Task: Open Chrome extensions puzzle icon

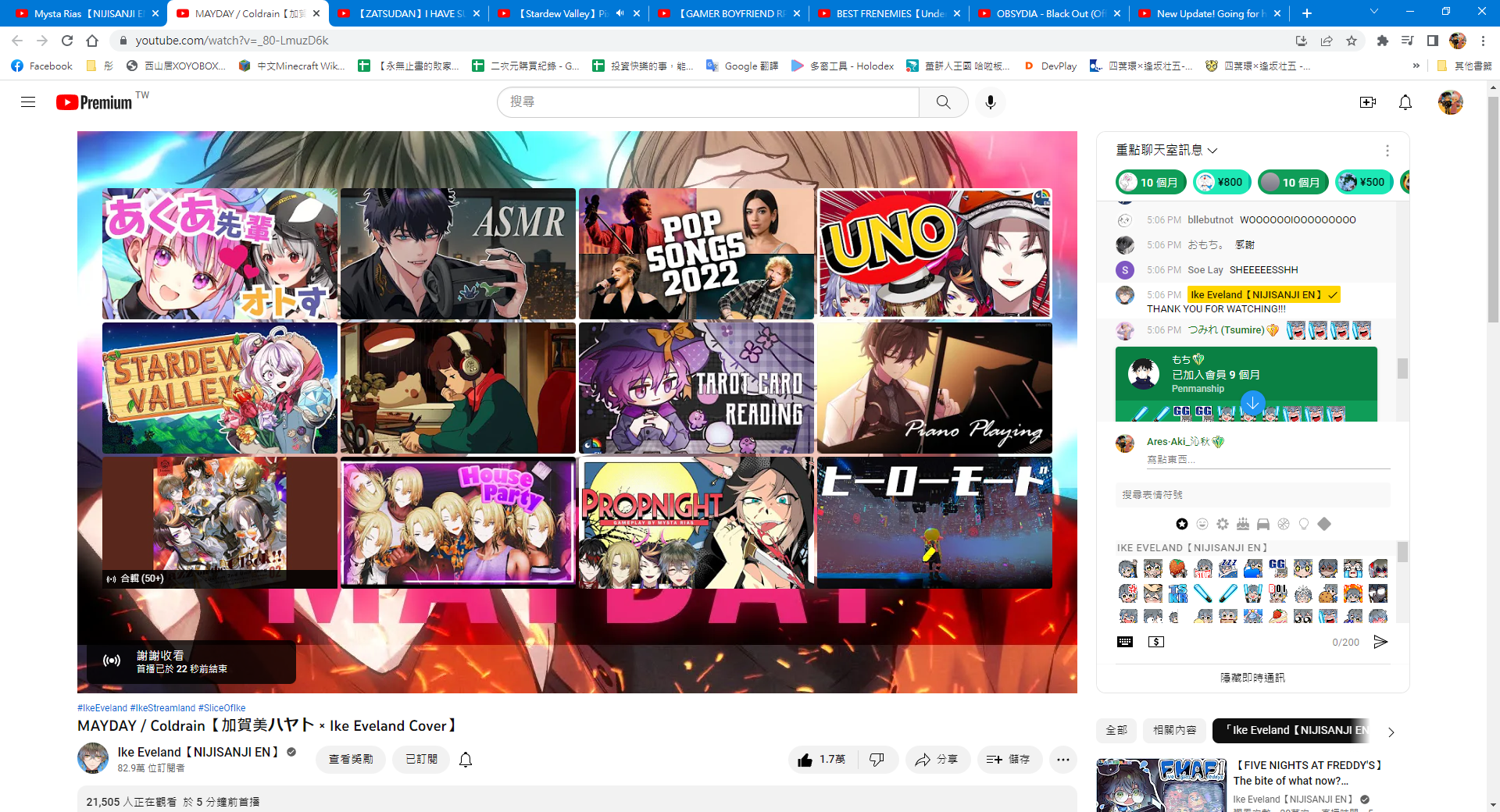Action: 1382,41
